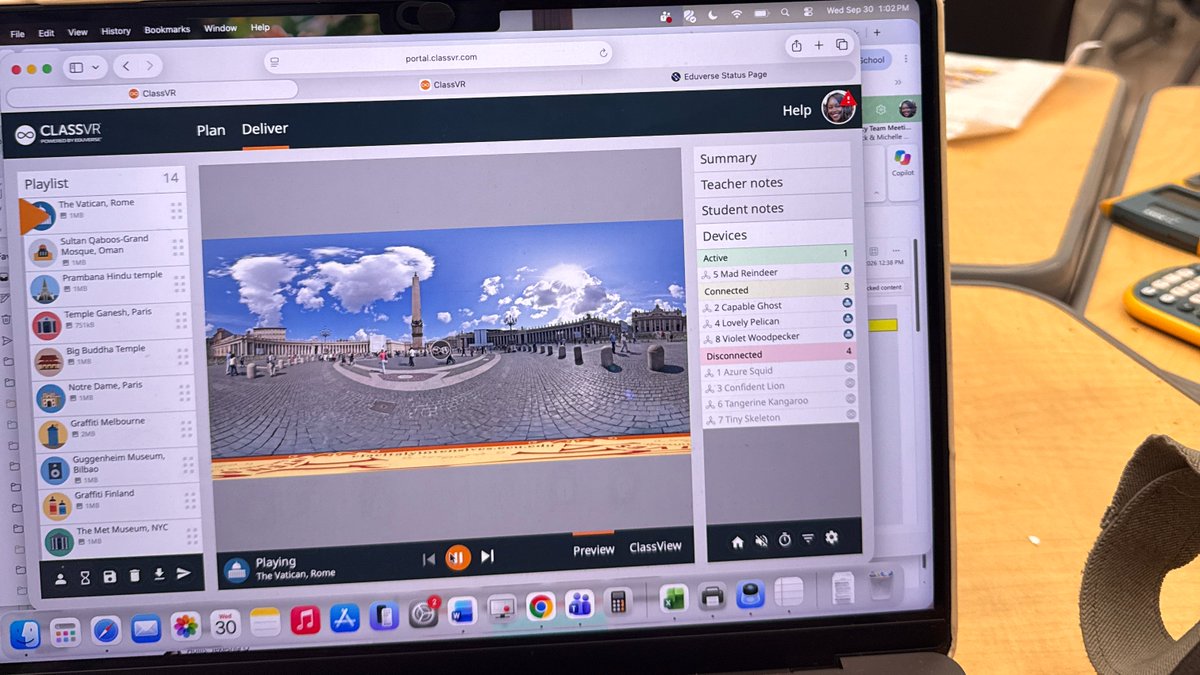Click the portal.classvr.com address bar
1200x675 pixels.
tap(441, 58)
